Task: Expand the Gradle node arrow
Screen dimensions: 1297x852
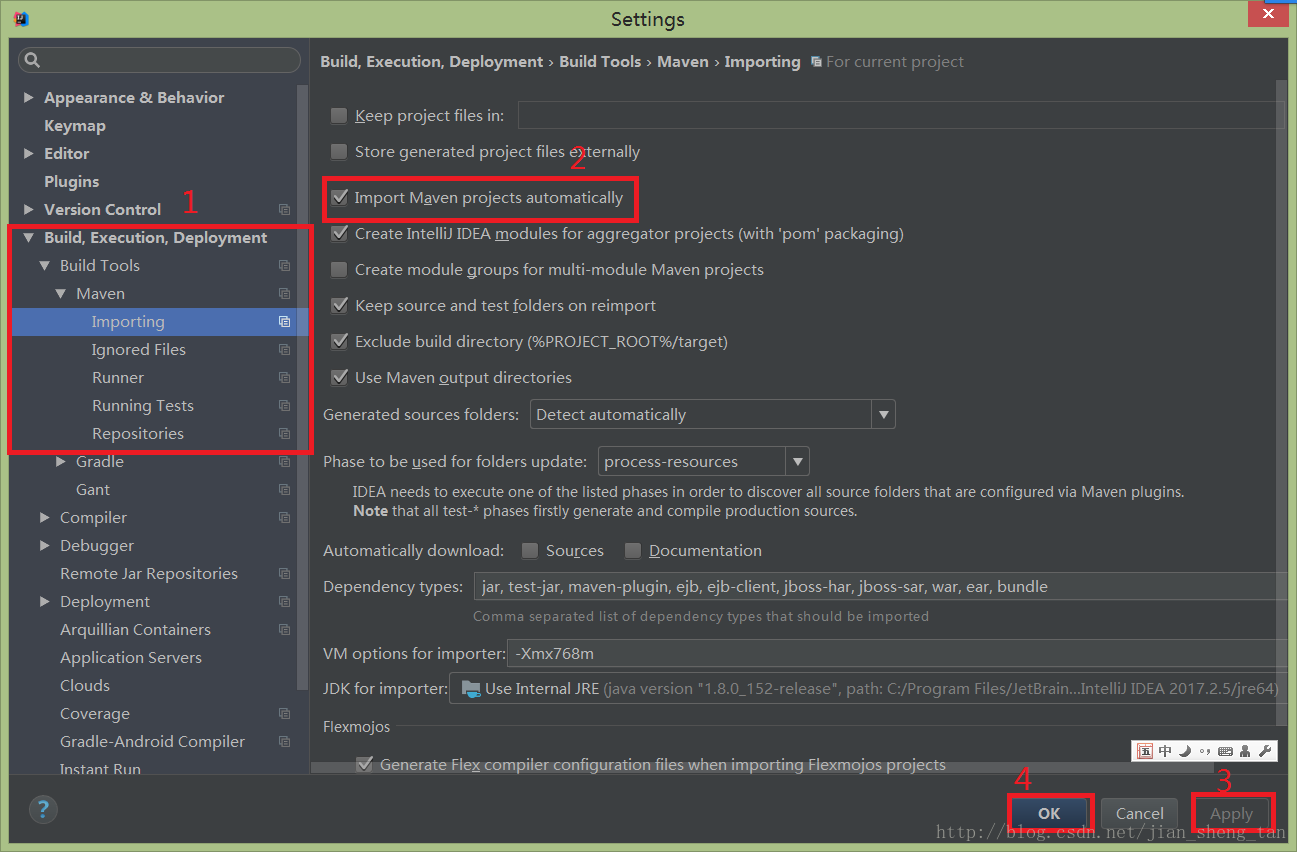Action: pyautogui.click(x=61, y=462)
